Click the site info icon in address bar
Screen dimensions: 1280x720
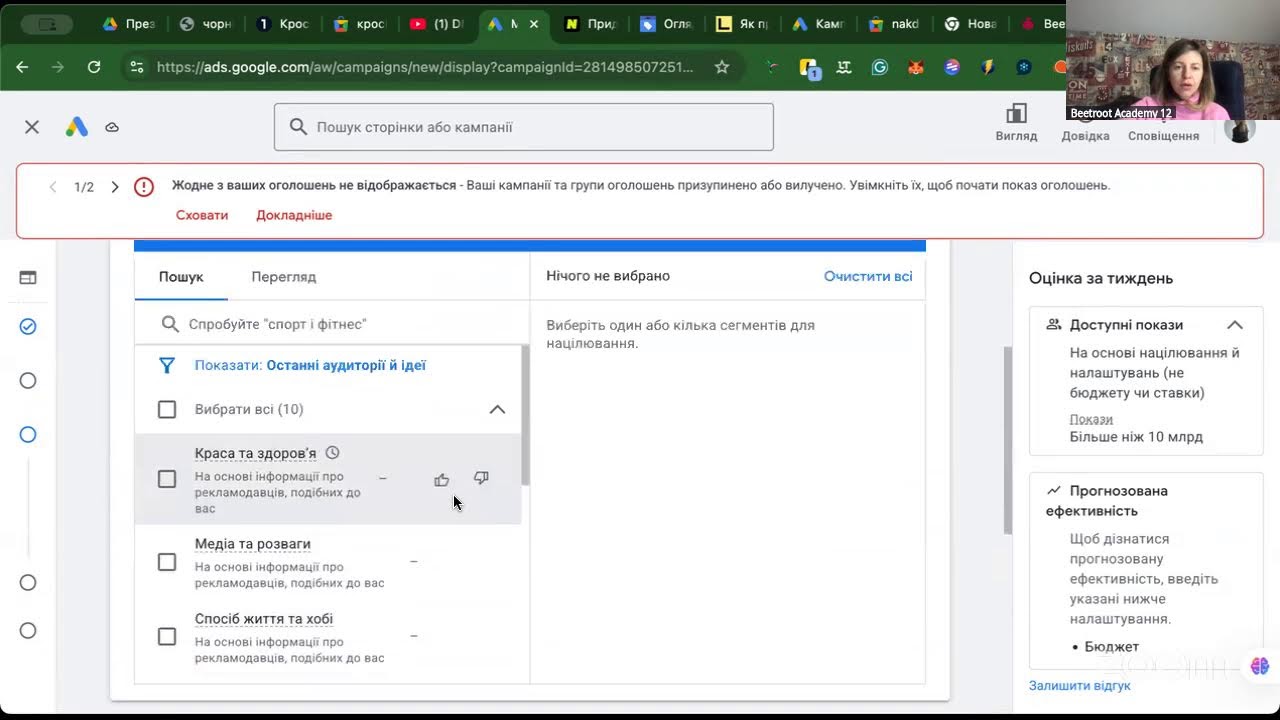[137, 67]
